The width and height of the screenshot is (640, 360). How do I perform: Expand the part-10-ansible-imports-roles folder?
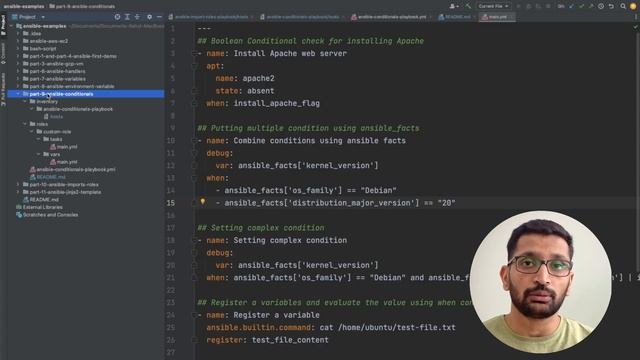pos(18,184)
